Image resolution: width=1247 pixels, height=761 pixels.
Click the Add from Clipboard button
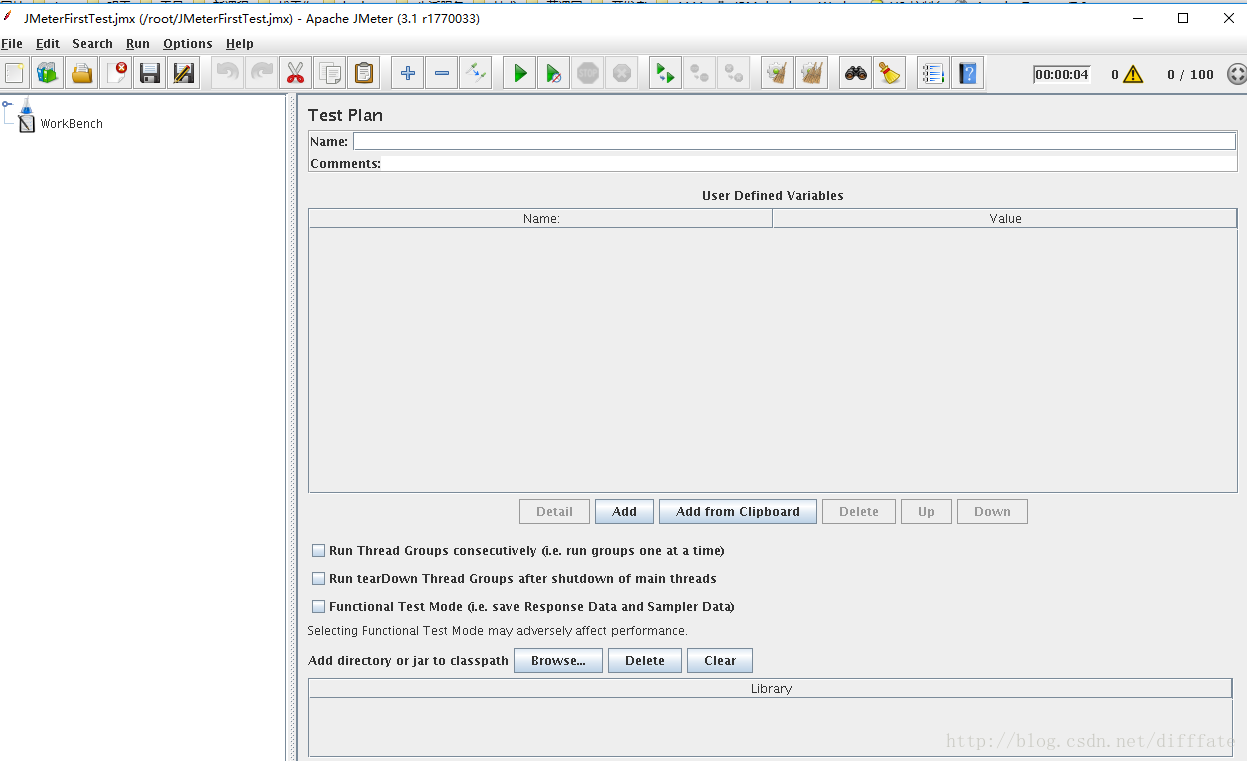pyautogui.click(x=738, y=511)
